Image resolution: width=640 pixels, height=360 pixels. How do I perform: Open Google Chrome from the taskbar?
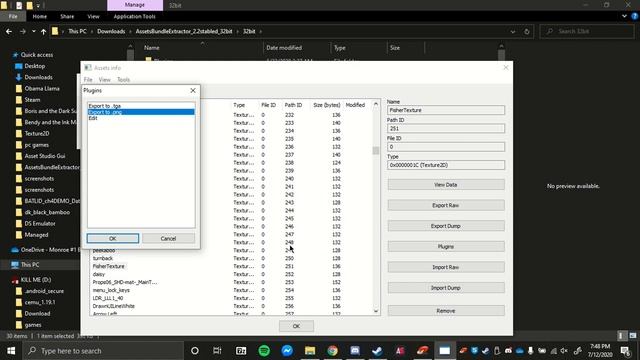pyautogui.click(x=332, y=351)
